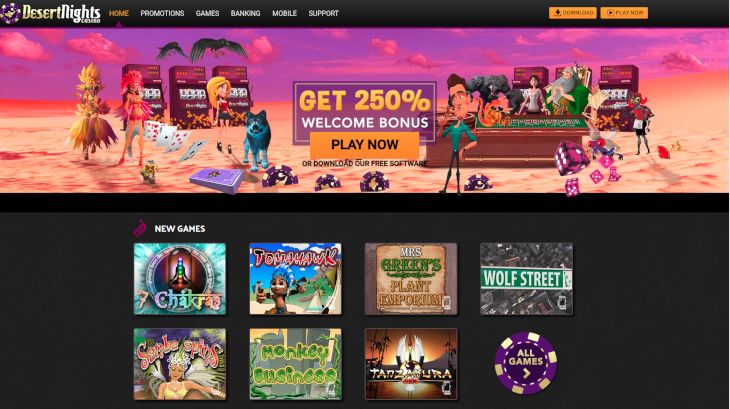
Task: Go to the Home menu item
Action: click(x=119, y=13)
